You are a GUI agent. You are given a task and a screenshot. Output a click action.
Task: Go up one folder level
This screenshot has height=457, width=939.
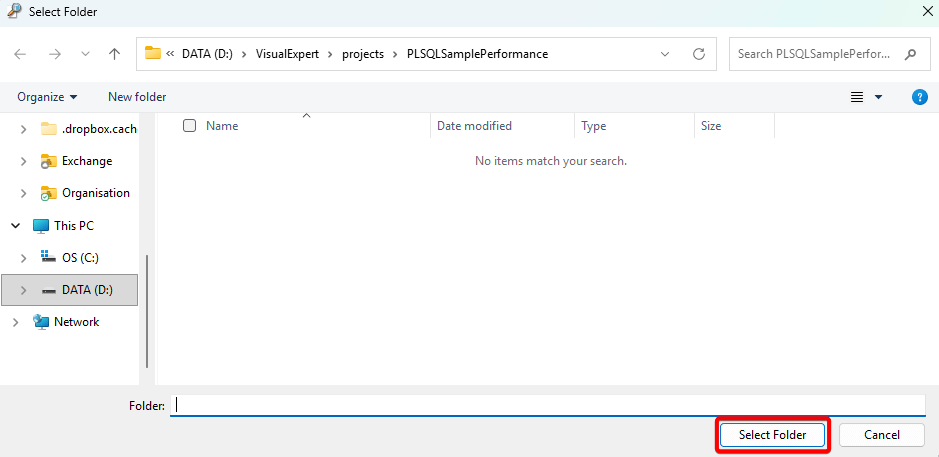point(114,54)
